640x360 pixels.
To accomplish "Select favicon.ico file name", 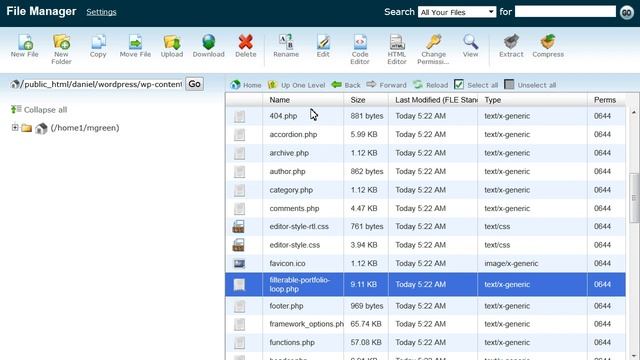I will point(287,264).
